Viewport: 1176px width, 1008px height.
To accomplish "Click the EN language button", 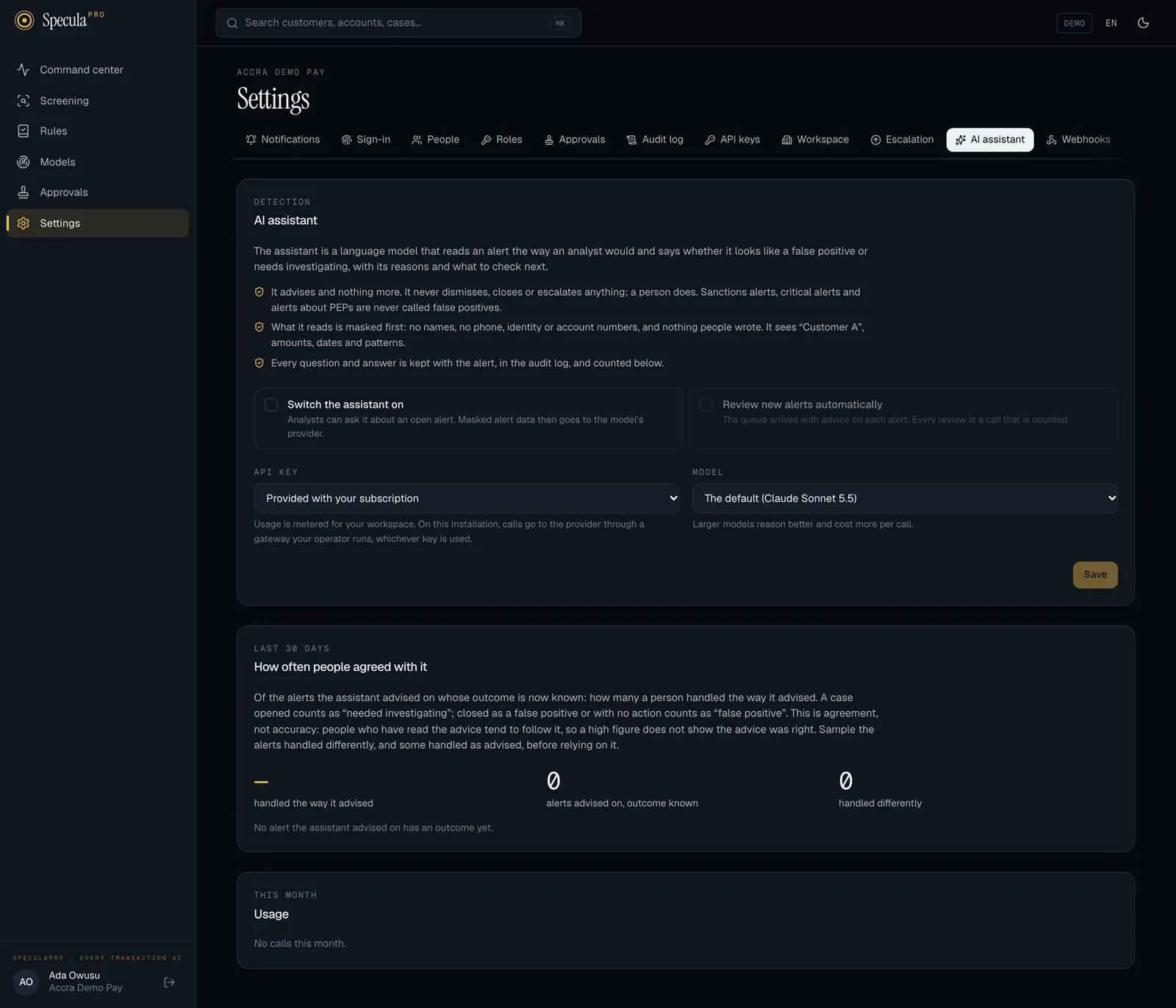I will pos(1111,23).
